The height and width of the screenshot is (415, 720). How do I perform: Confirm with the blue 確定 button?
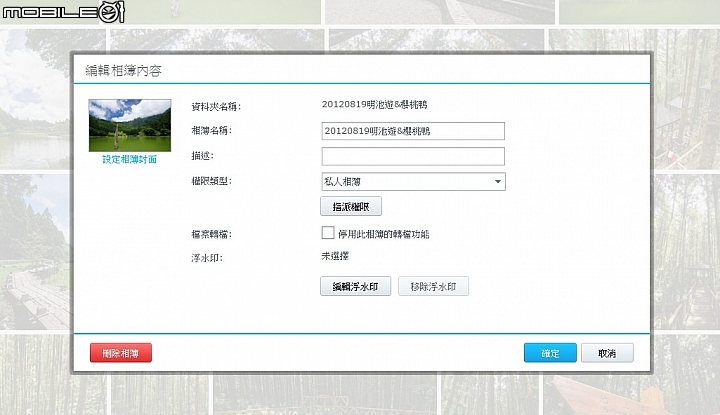coord(550,353)
